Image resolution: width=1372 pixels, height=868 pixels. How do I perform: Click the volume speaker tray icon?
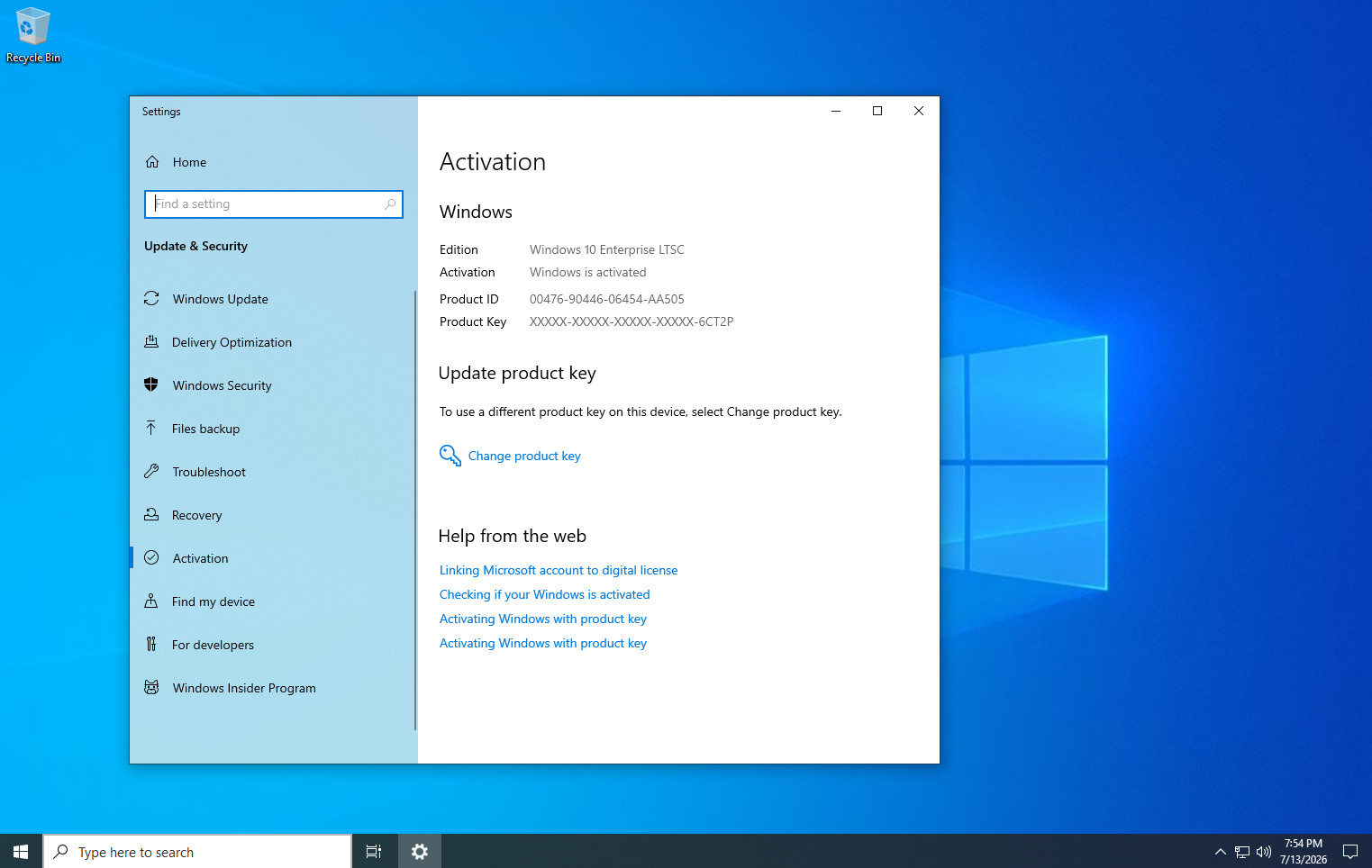click(1264, 852)
